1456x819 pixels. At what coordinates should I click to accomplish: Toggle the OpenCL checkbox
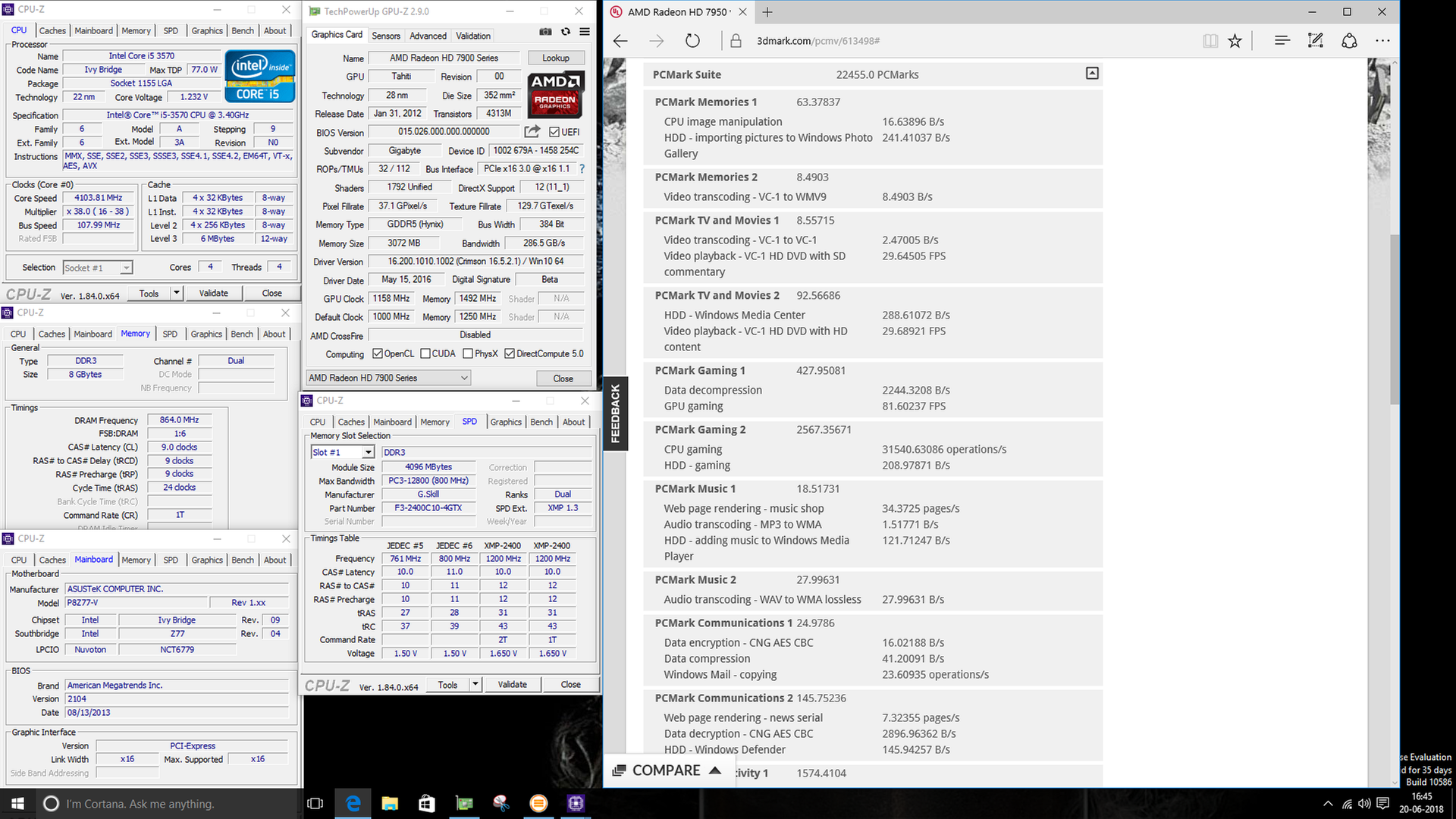click(378, 354)
